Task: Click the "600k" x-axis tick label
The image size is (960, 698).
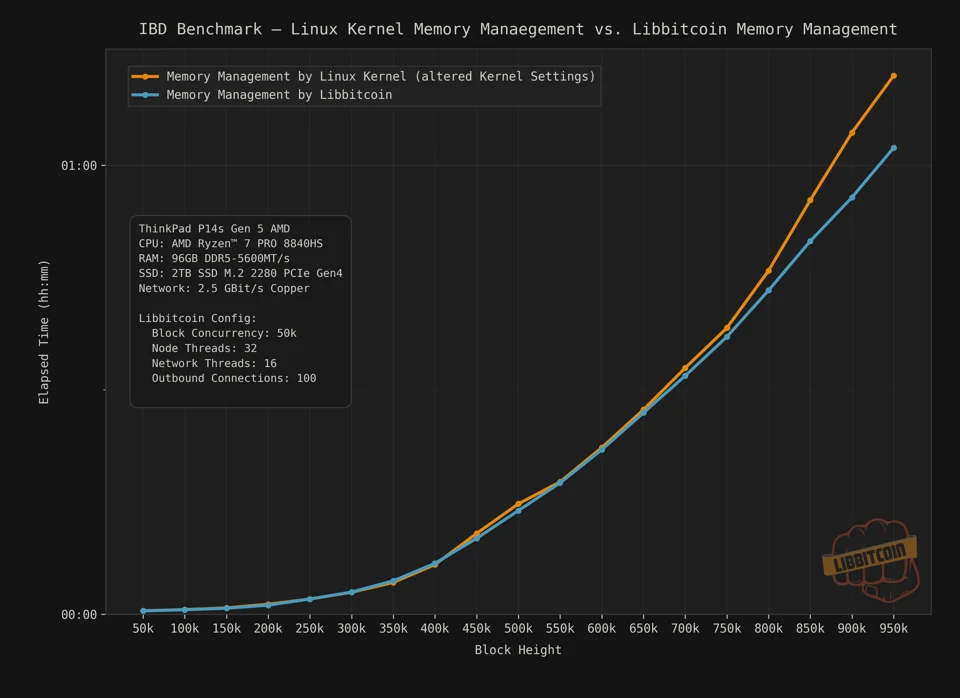Action: click(601, 628)
